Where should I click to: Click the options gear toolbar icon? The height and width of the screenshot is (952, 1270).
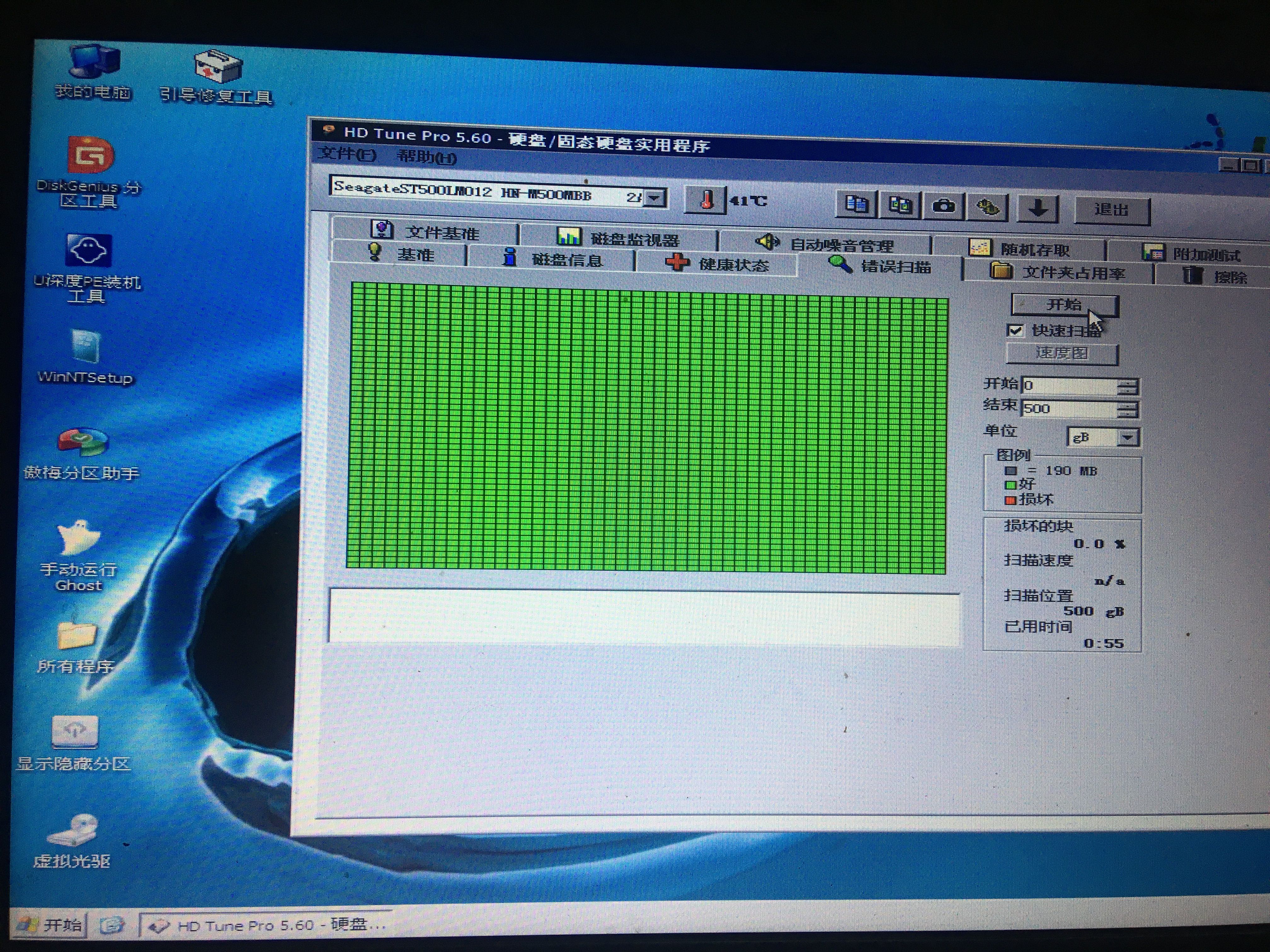[987, 207]
